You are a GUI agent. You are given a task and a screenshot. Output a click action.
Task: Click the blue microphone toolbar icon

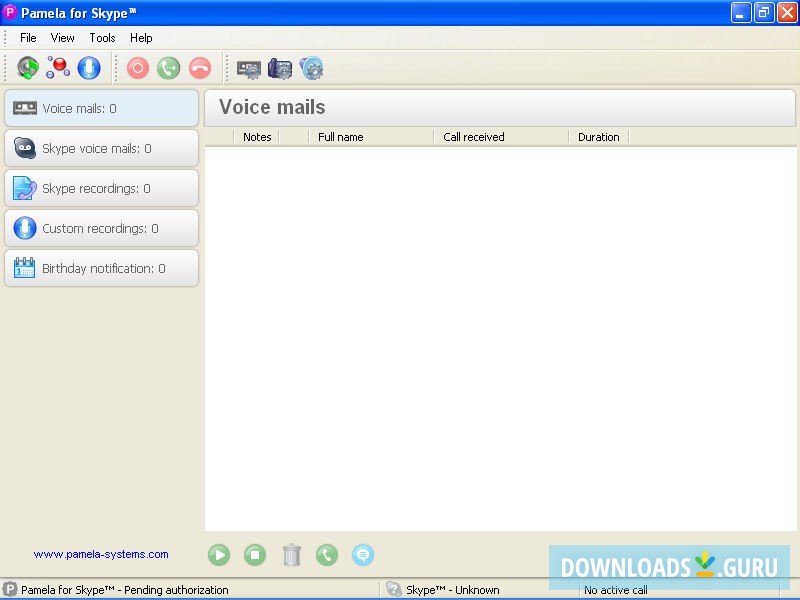89,68
